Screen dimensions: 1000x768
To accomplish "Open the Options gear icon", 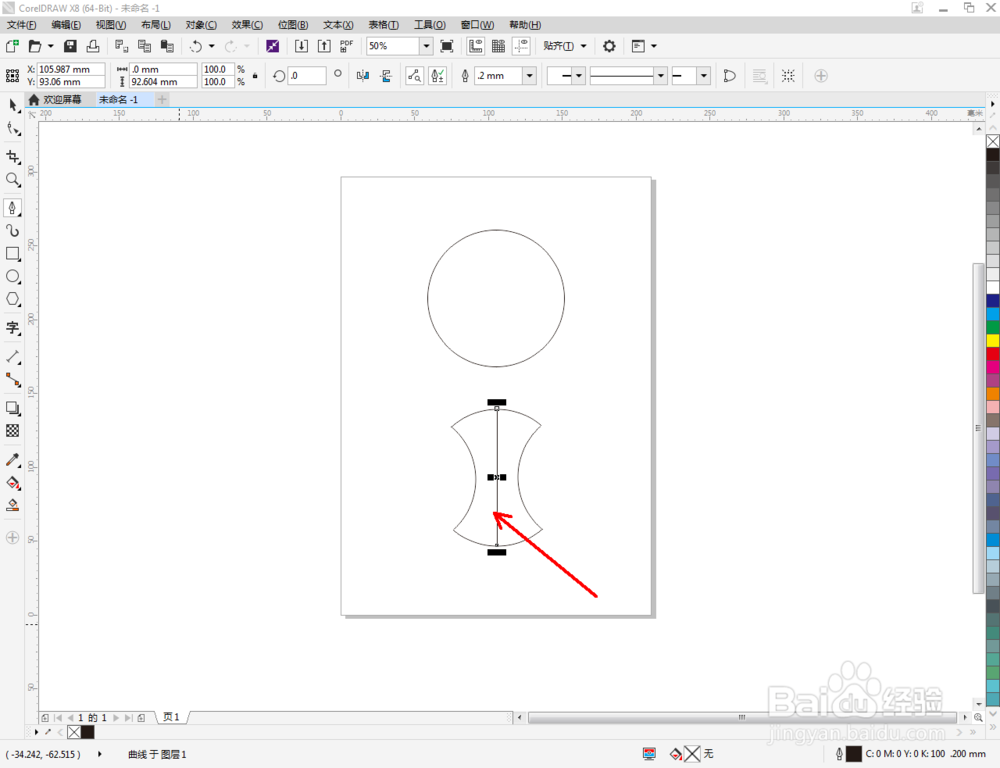I will point(609,46).
